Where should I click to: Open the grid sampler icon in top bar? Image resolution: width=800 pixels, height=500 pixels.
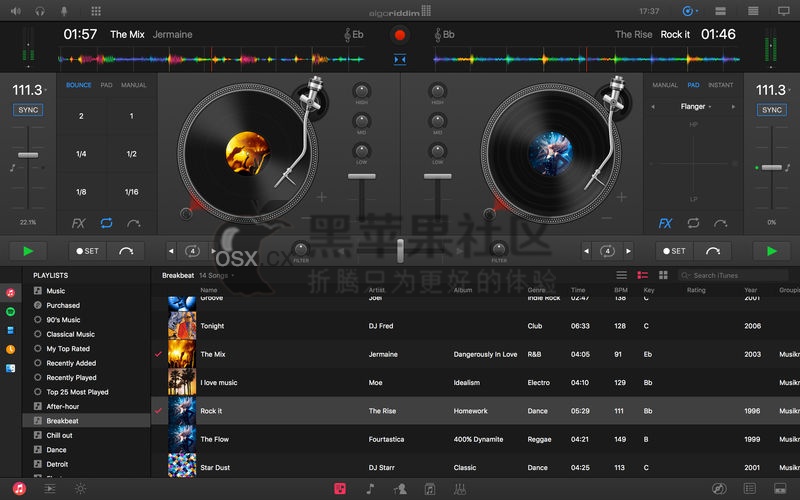pos(95,11)
